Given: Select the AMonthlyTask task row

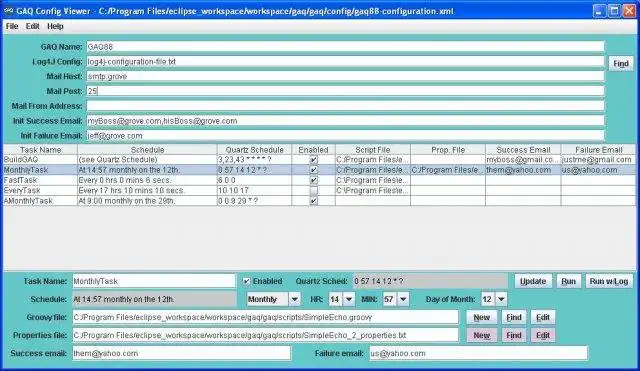Looking at the screenshot, I should coord(320,201).
